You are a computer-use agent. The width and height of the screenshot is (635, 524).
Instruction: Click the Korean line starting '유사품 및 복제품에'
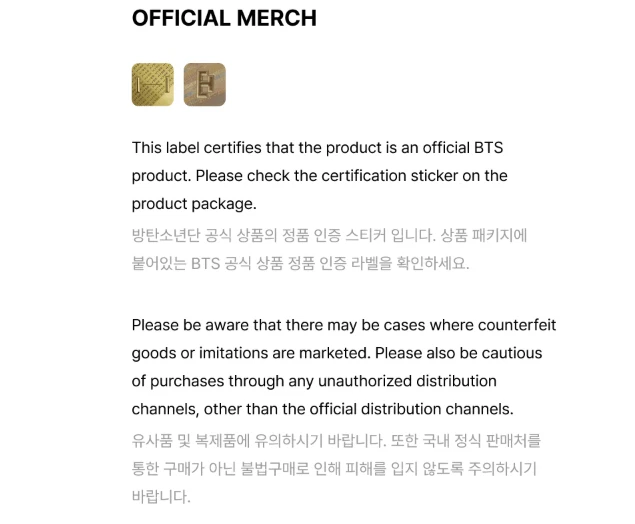coord(336,441)
